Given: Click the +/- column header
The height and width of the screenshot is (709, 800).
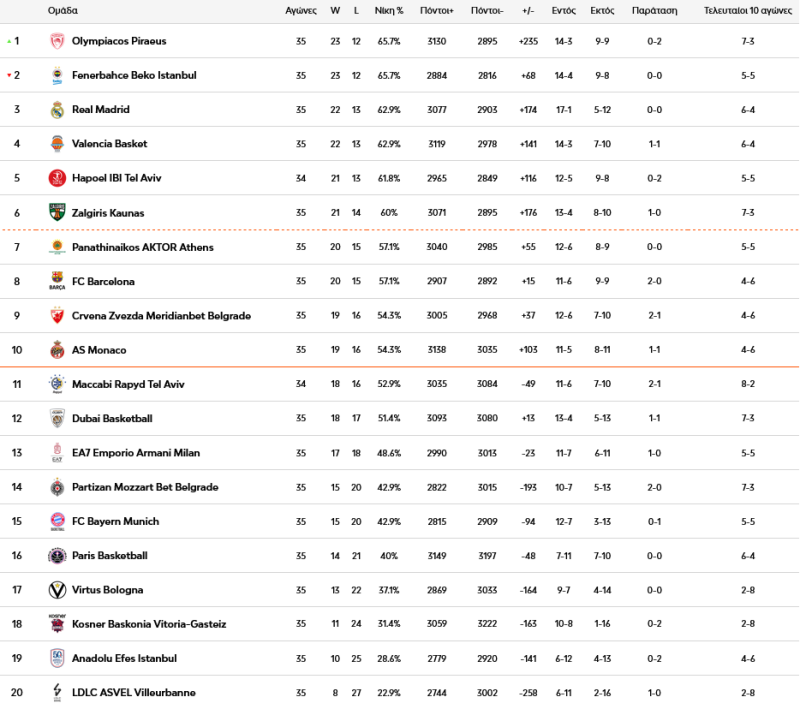Looking at the screenshot, I should pyautogui.click(x=527, y=11).
